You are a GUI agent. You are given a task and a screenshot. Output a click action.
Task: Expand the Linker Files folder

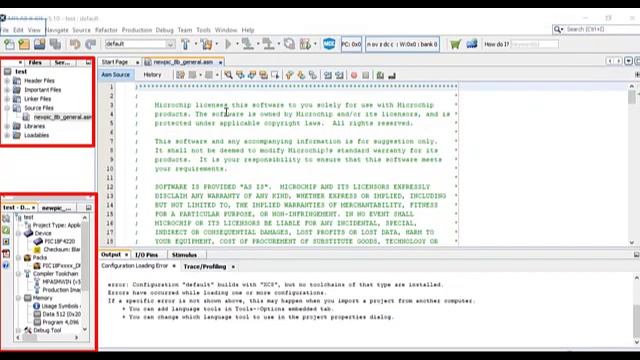point(7,99)
